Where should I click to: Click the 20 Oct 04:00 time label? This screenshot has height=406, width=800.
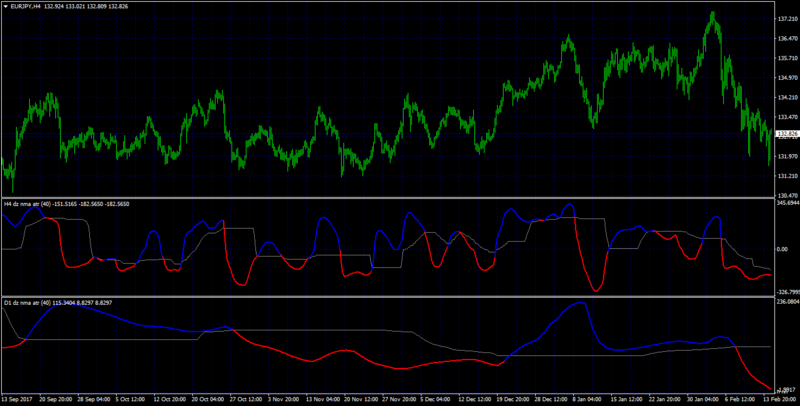[x=208, y=399]
